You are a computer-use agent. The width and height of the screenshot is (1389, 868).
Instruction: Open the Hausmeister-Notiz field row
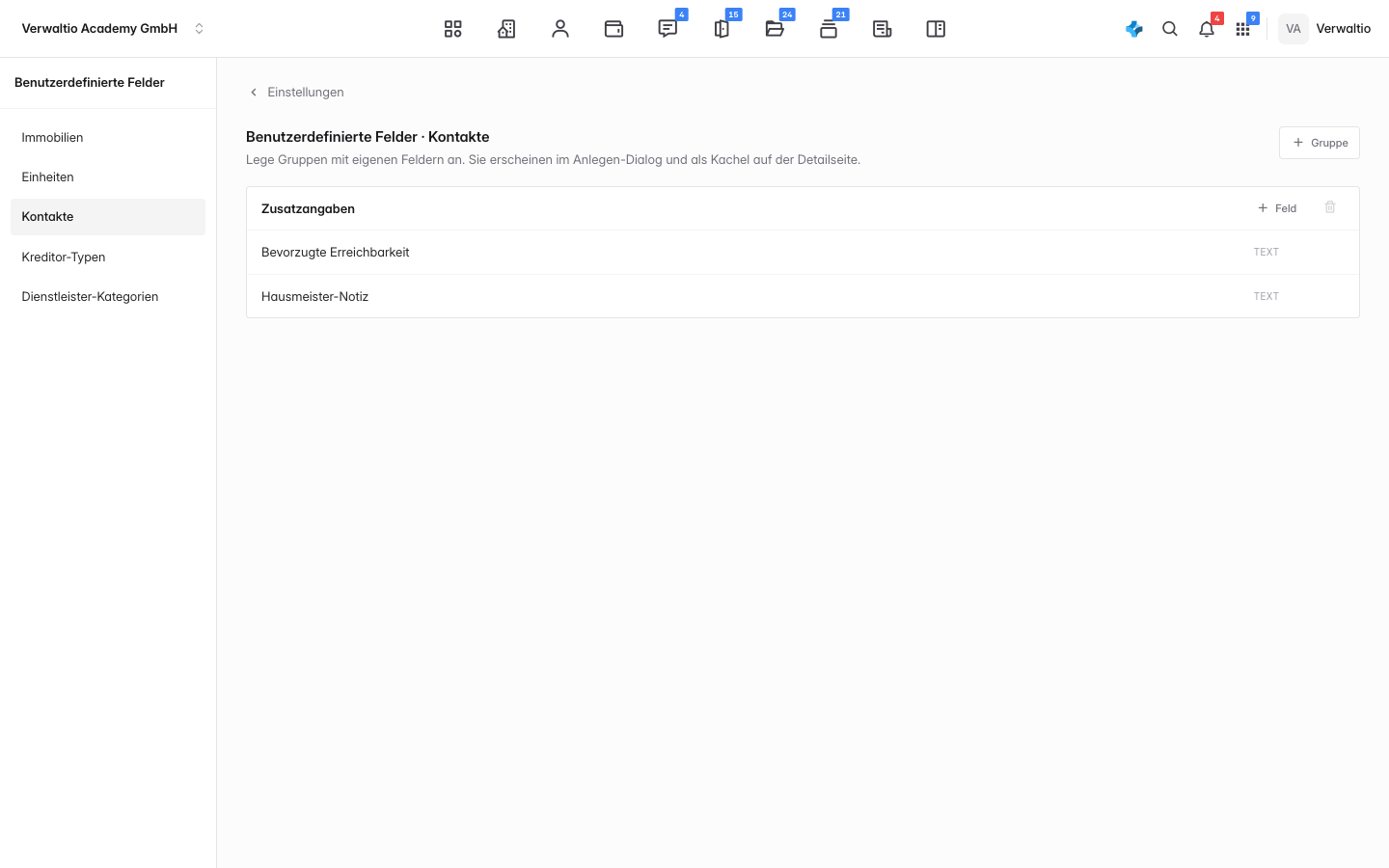click(803, 296)
